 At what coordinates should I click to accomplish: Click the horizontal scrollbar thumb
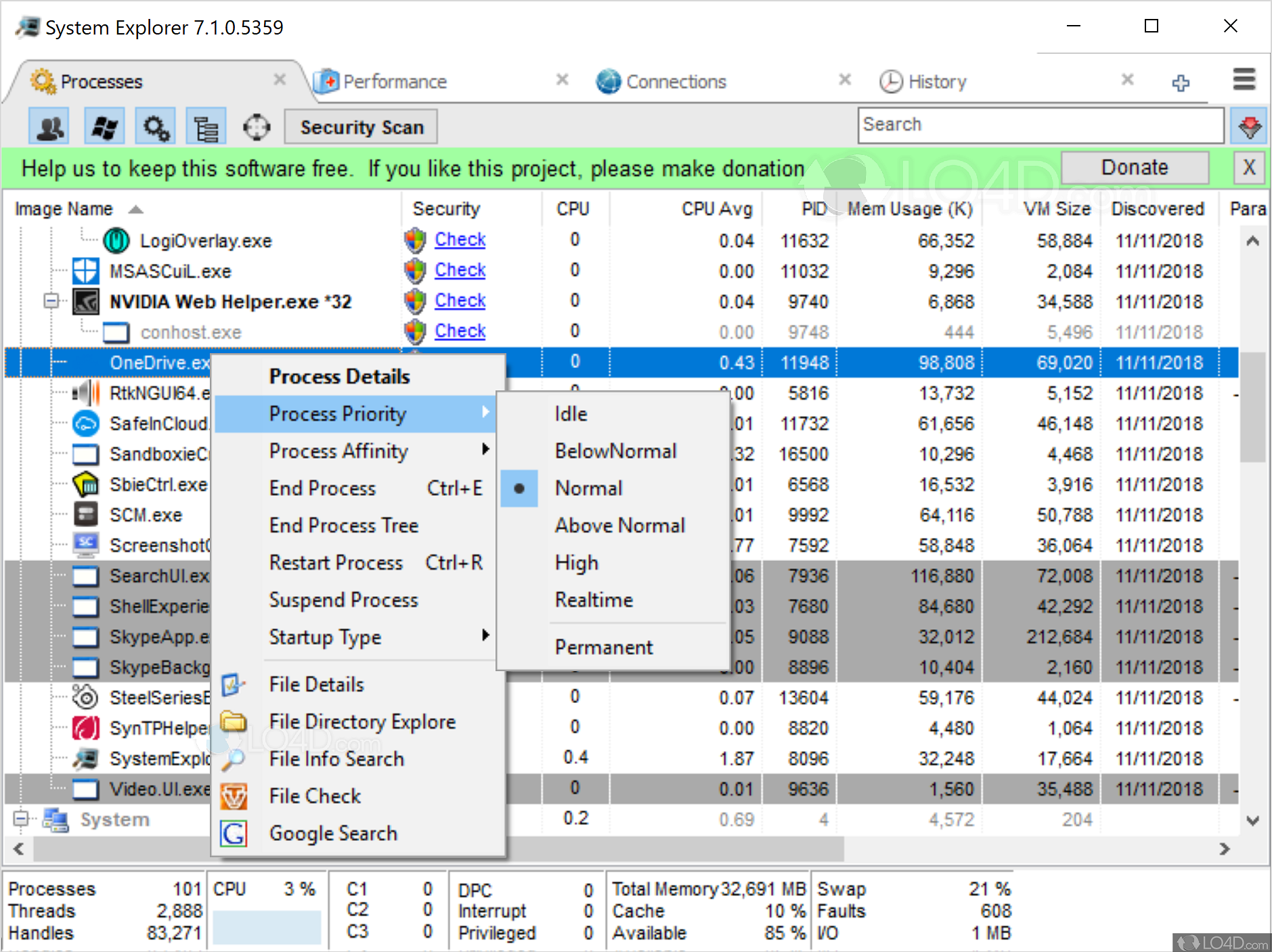click(x=439, y=848)
